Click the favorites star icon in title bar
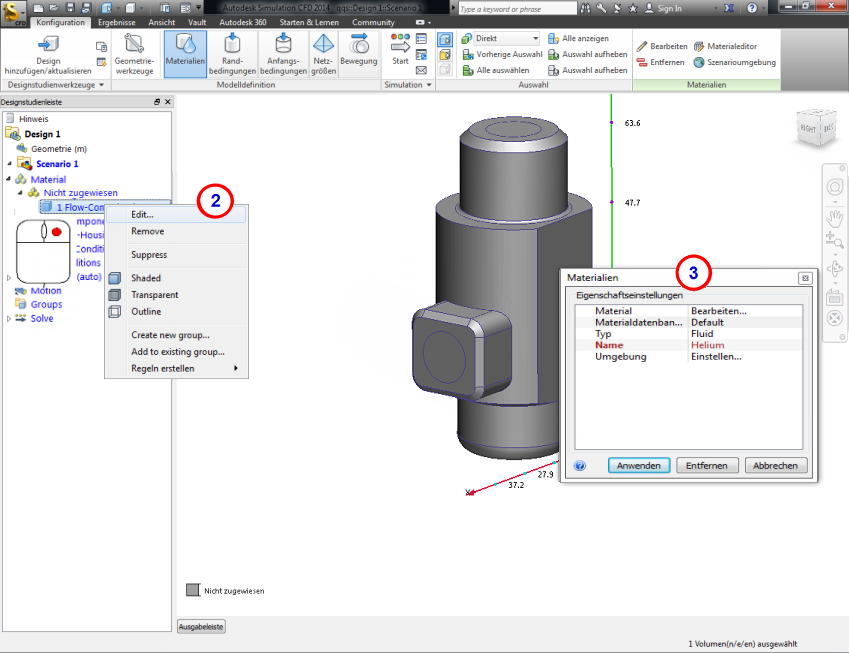849x653 pixels. click(x=632, y=8)
